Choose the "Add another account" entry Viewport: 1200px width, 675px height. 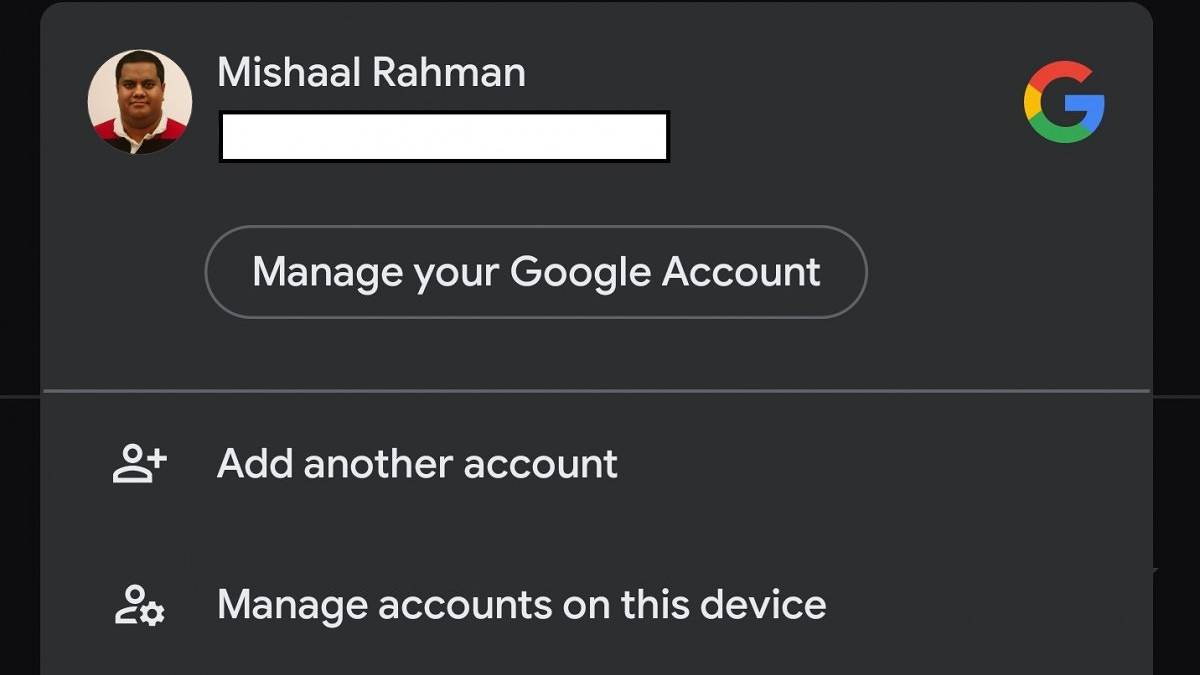[417, 464]
